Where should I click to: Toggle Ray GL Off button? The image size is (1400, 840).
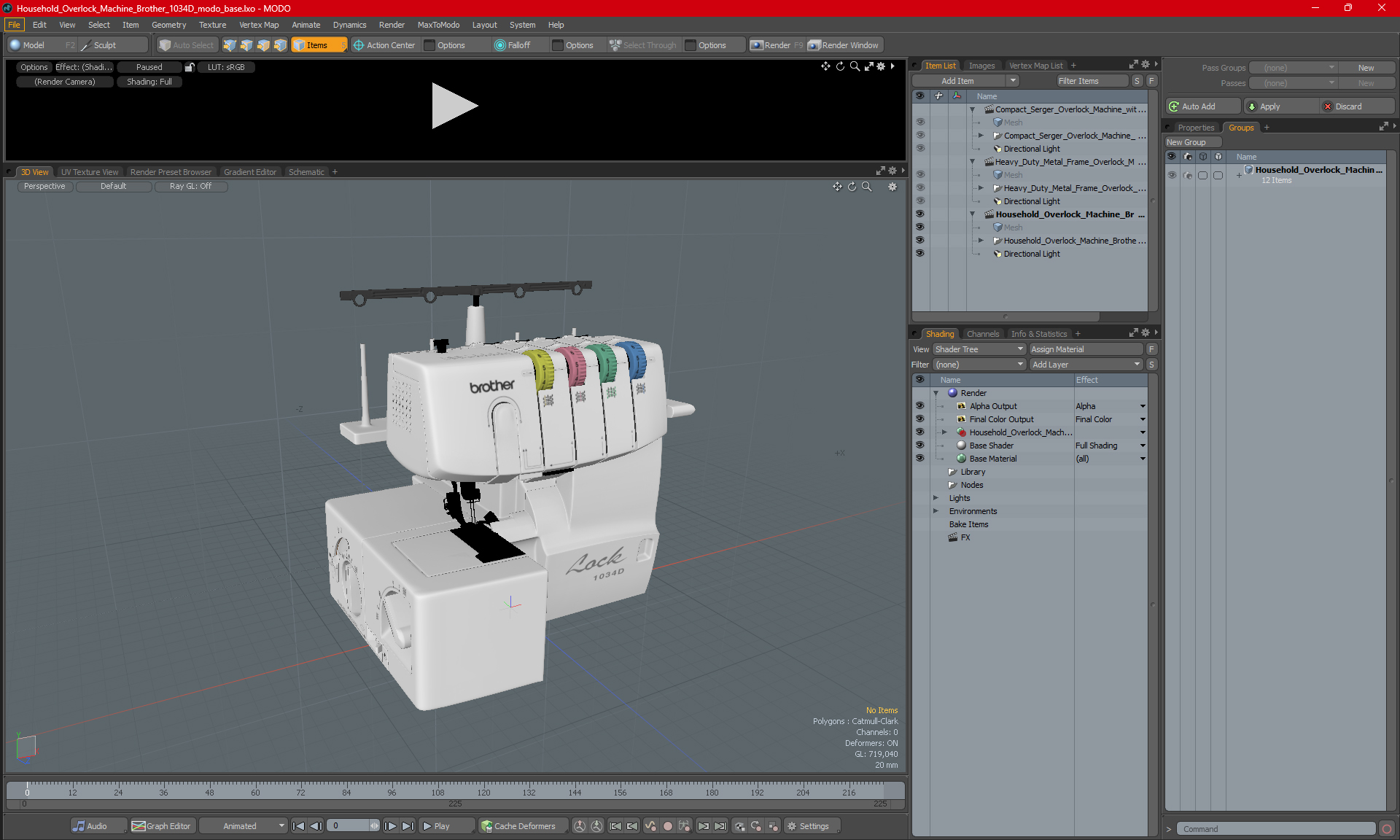(192, 187)
